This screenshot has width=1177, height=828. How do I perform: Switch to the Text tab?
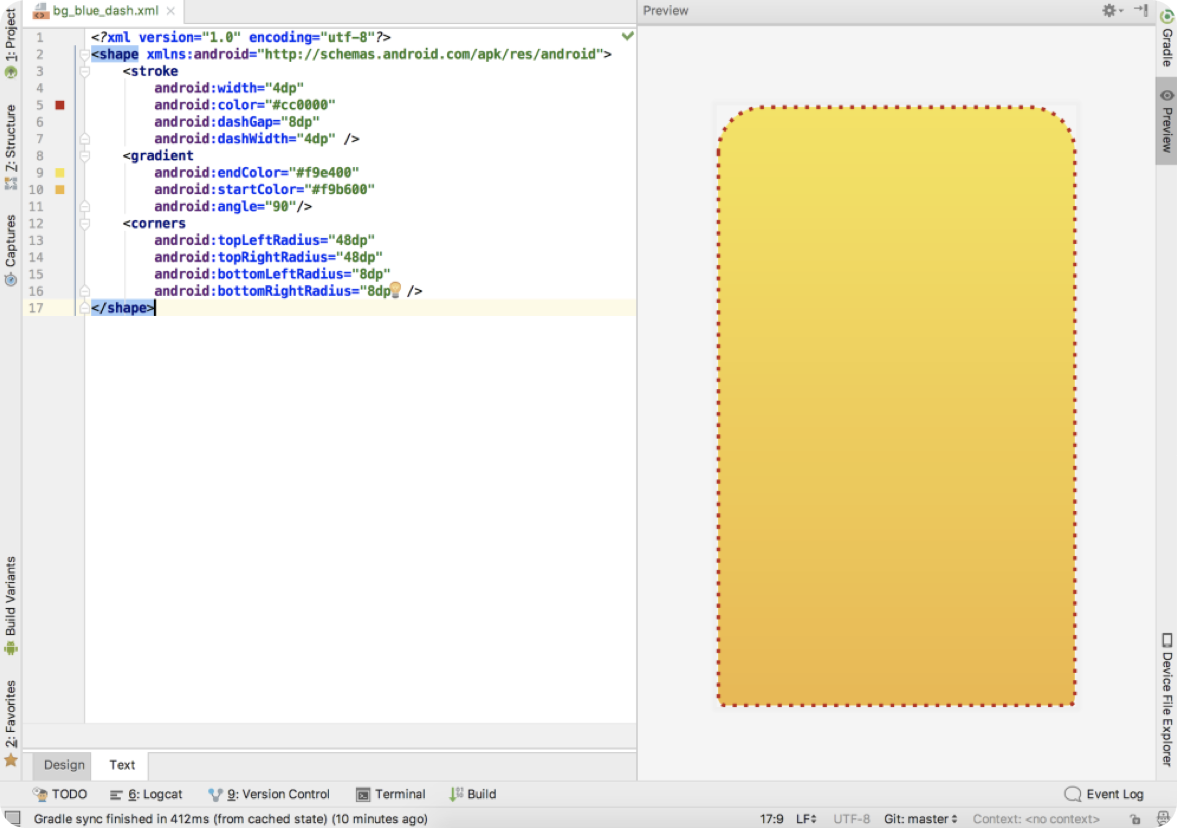[x=122, y=765]
